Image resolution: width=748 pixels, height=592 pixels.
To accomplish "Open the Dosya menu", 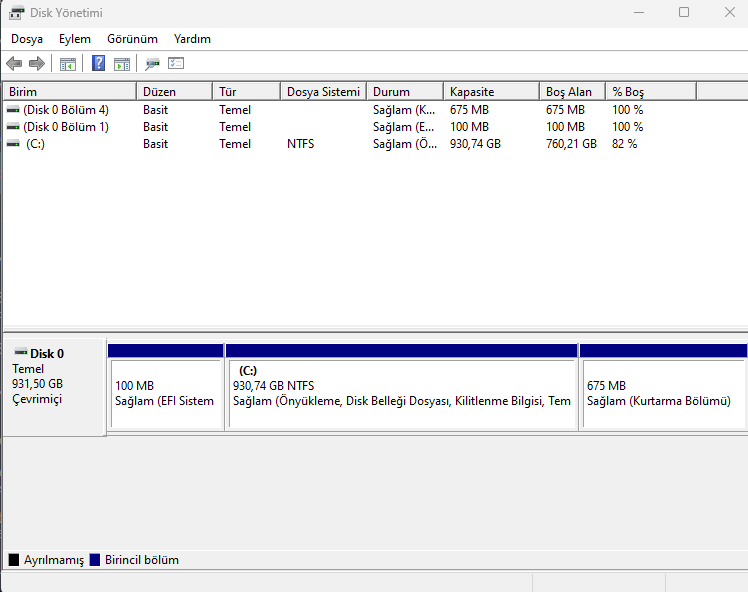I will (x=27, y=39).
